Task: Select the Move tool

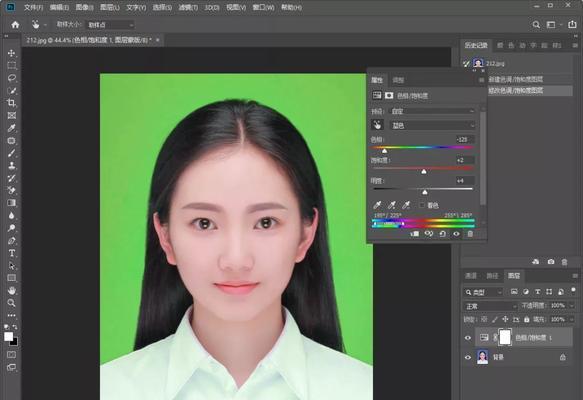Action: 12,53
